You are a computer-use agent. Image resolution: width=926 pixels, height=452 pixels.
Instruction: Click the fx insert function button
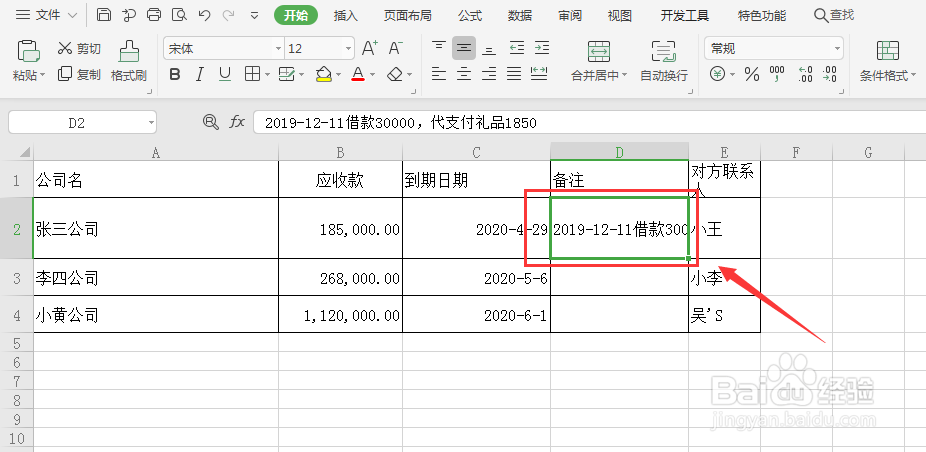(x=237, y=122)
